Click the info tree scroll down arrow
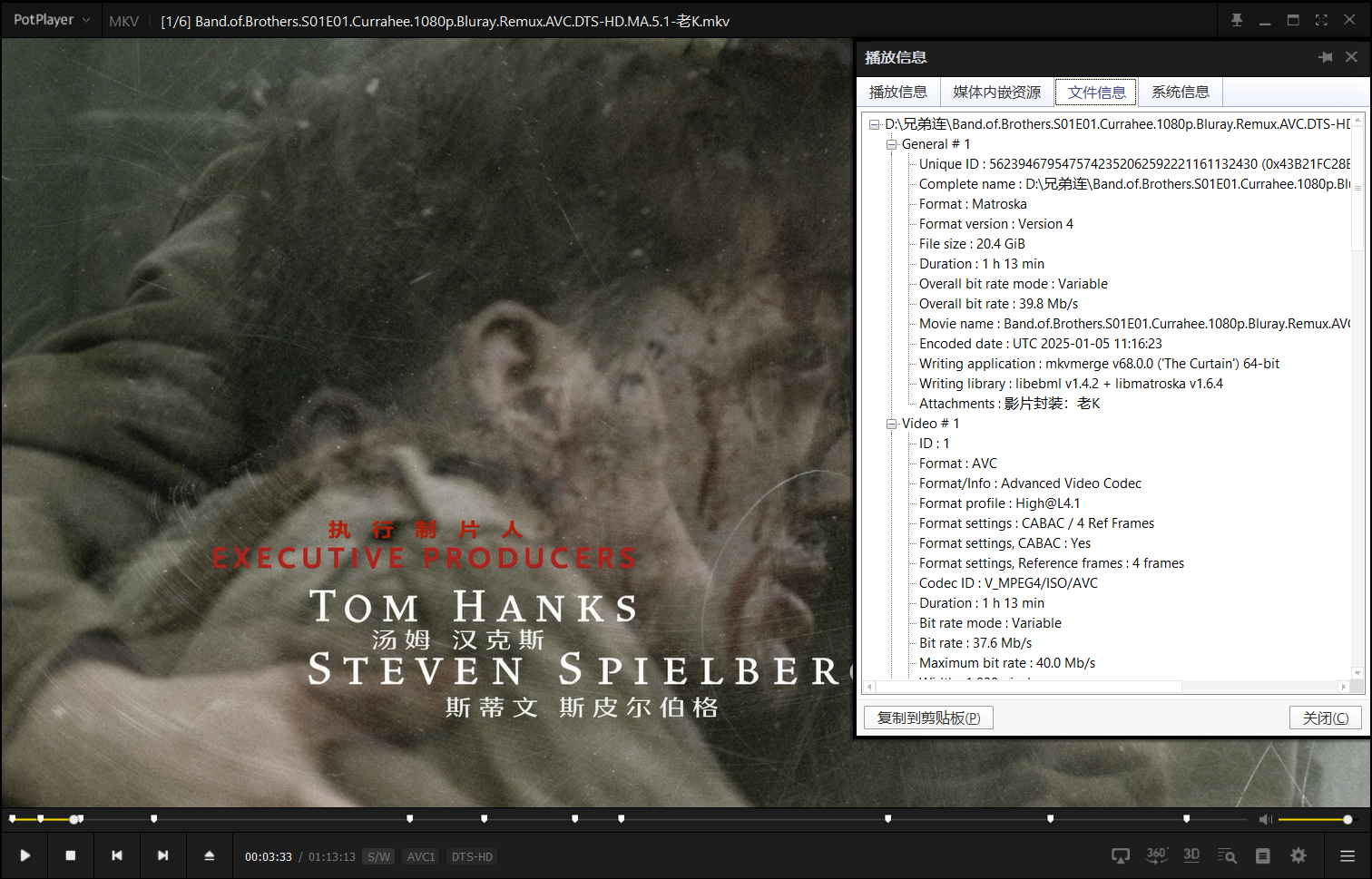The height and width of the screenshot is (879, 1372). tap(1357, 673)
